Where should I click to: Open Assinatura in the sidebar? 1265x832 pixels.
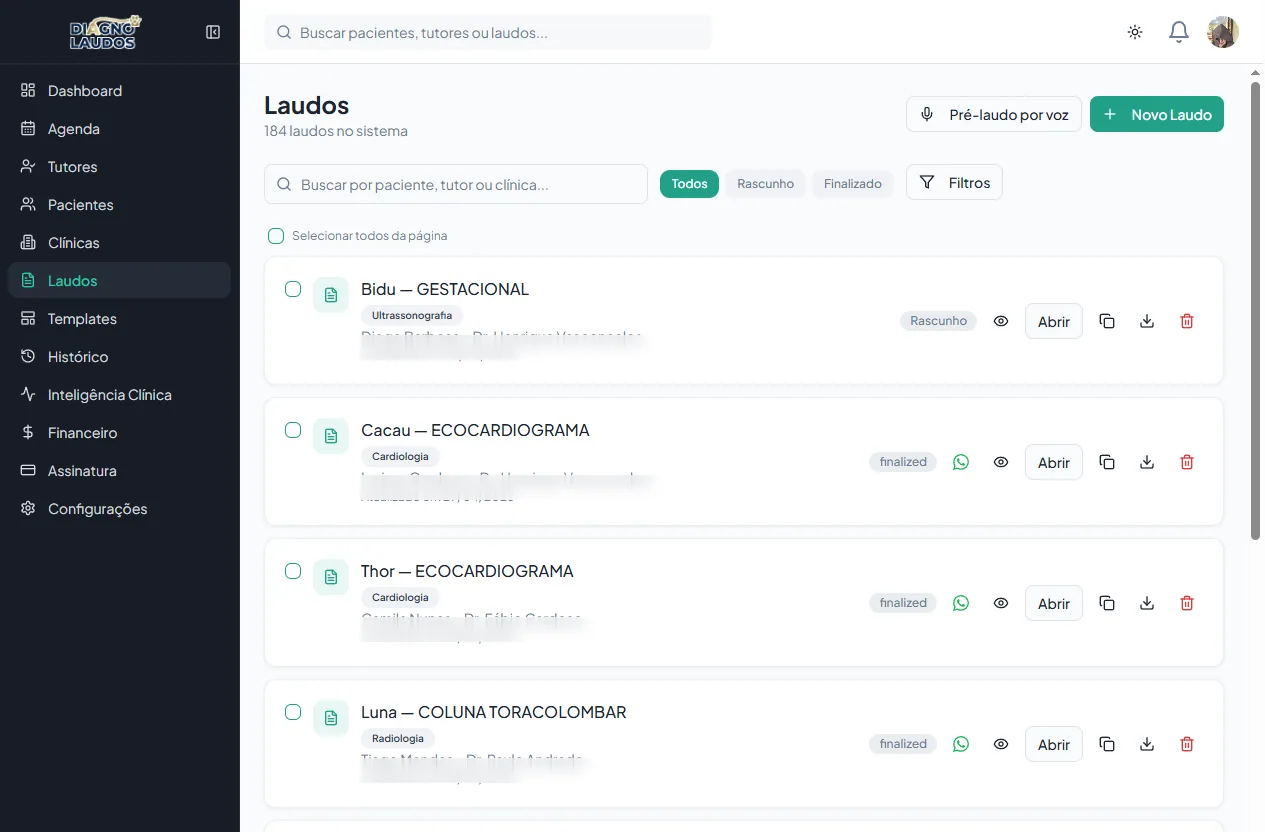click(x=119, y=471)
